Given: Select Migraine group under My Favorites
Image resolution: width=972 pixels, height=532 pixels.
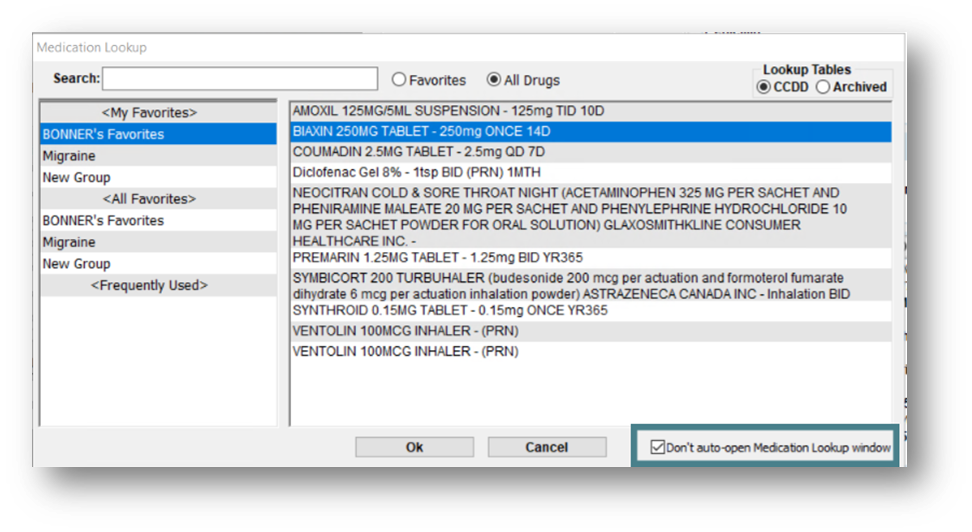Looking at the screenshot, I should tap(158, 156).
